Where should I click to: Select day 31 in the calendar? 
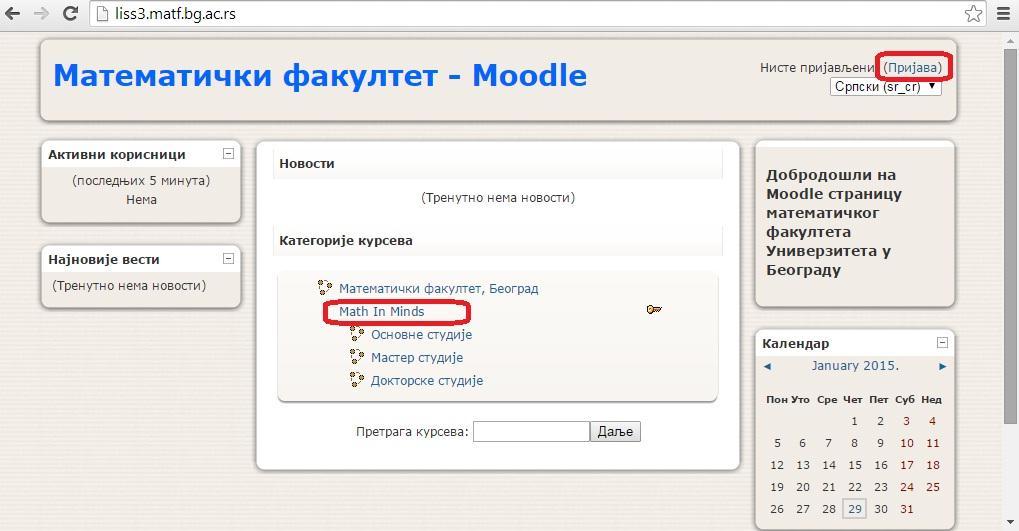907,509
